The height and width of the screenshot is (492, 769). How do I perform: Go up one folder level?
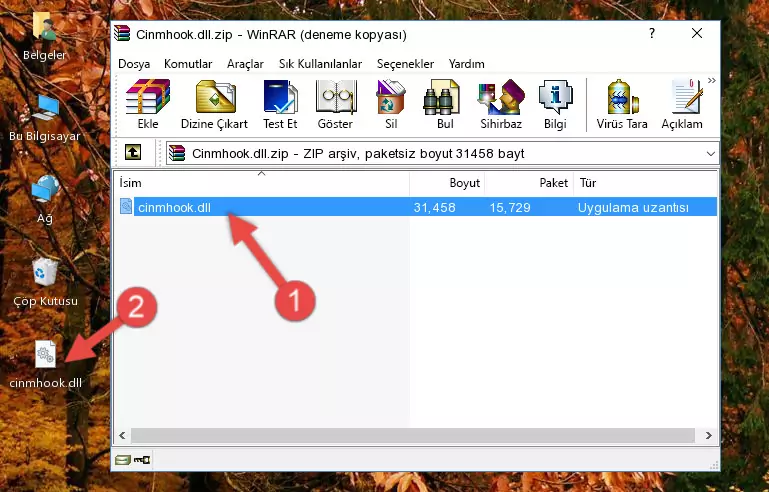133,153
